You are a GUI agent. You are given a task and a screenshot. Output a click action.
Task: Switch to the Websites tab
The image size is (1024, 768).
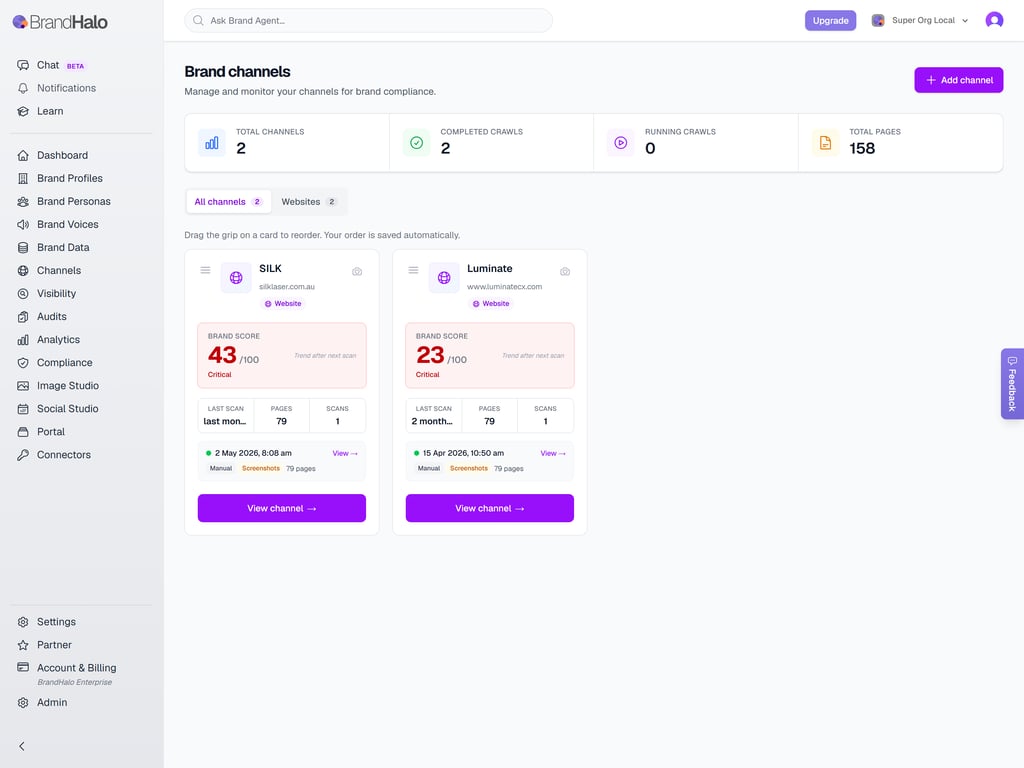coord(309,202)
